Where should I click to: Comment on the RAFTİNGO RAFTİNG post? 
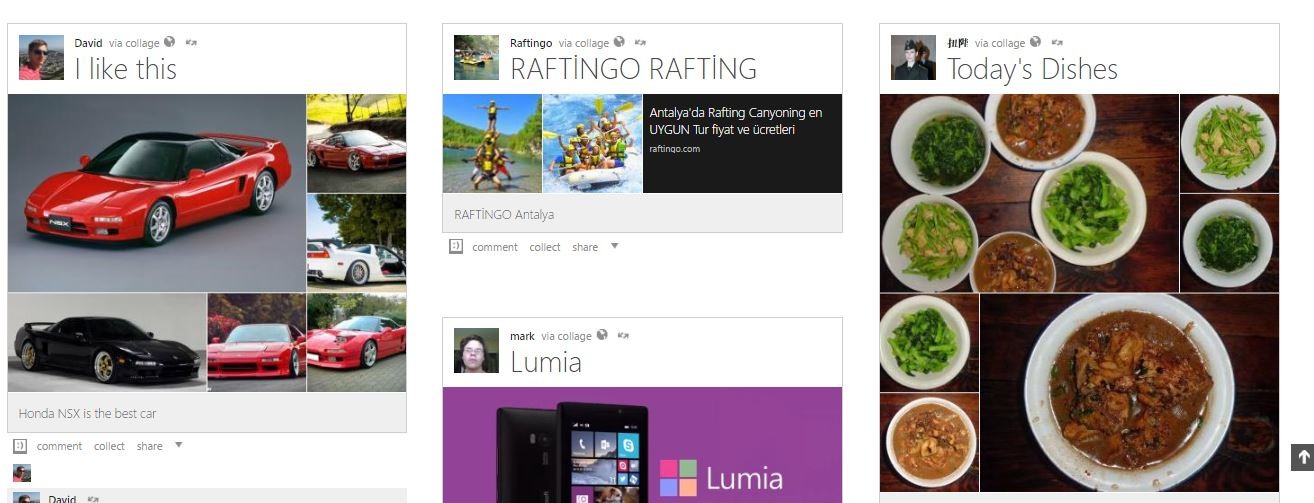(495, 247)
